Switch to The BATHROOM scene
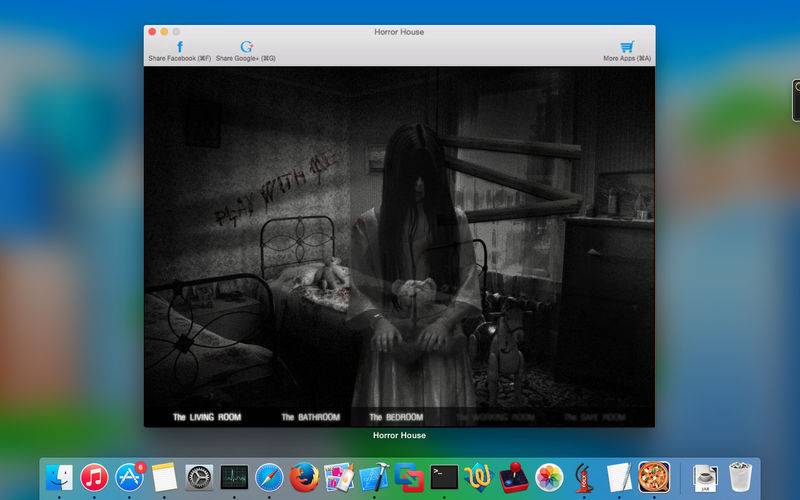 pyautogui.click(x=311, y=417)
